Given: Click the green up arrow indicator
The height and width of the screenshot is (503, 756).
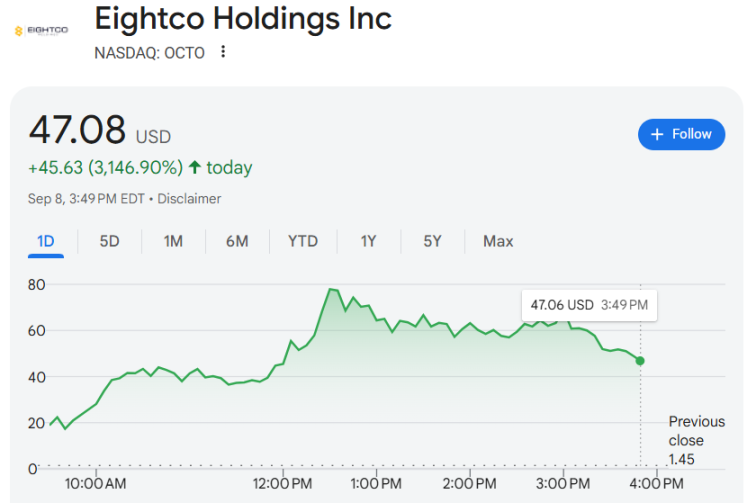Looking at the screenshot, I should pos(195,168).
